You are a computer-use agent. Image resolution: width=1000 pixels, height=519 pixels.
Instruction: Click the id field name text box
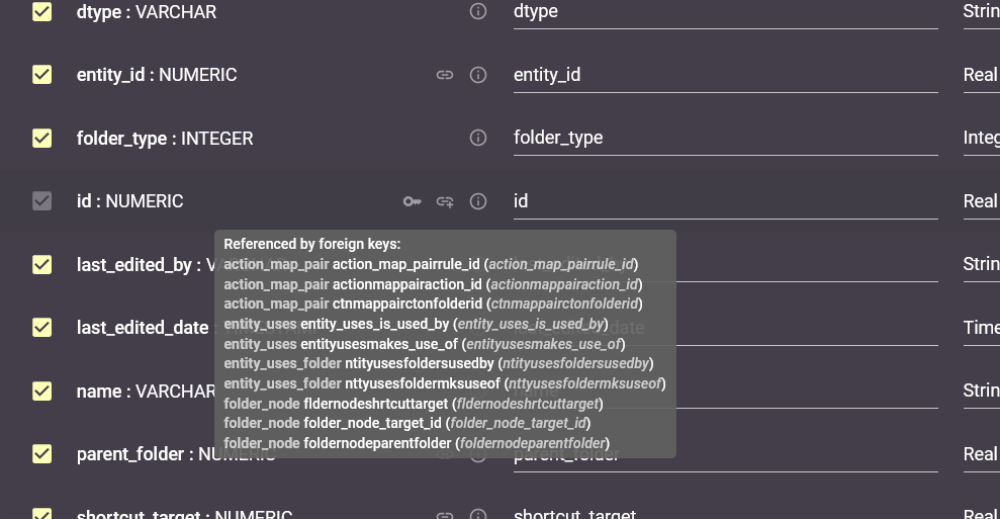pos(724,201)
